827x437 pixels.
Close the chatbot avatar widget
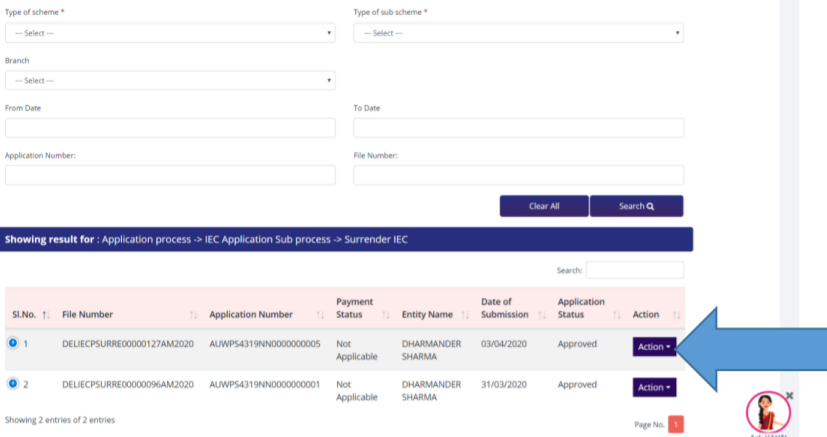(790, 395)
